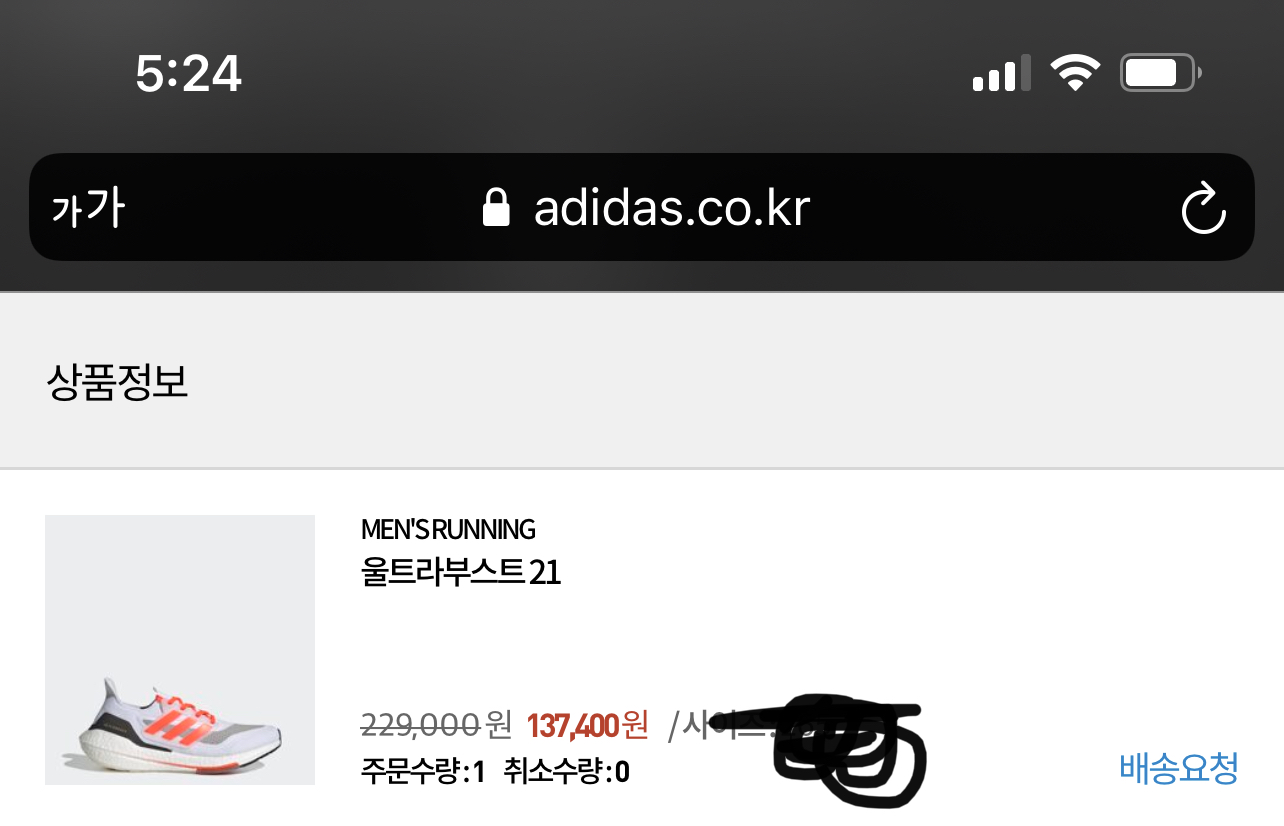This screenshot has height=826, width=1284.
Task: Tap the cellular signal bars icon
Action: [1001, 75]
